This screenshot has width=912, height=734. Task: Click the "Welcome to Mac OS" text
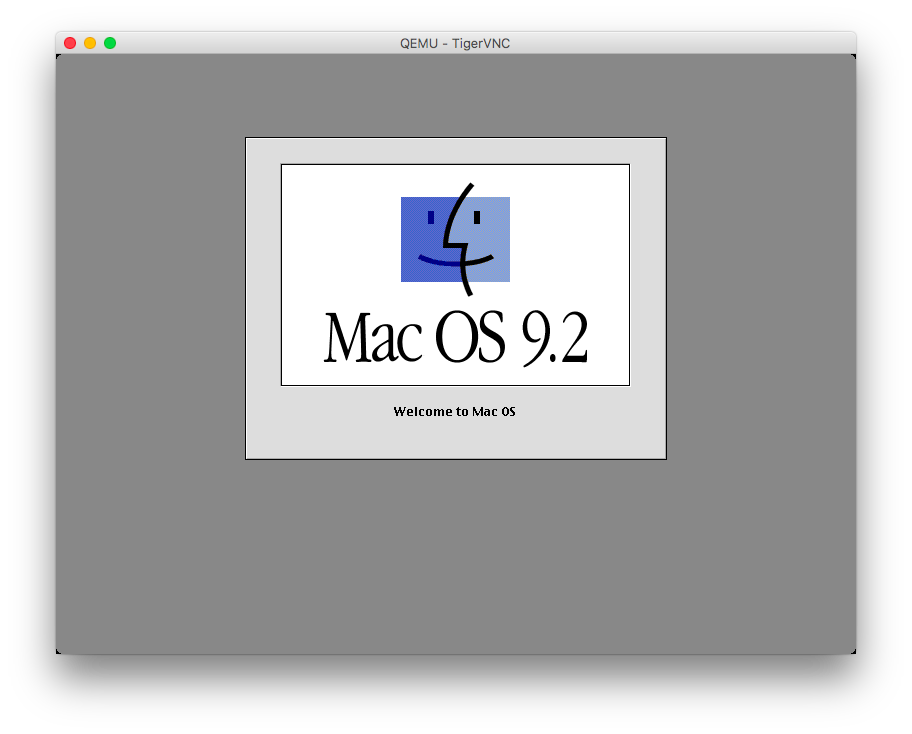455,412
